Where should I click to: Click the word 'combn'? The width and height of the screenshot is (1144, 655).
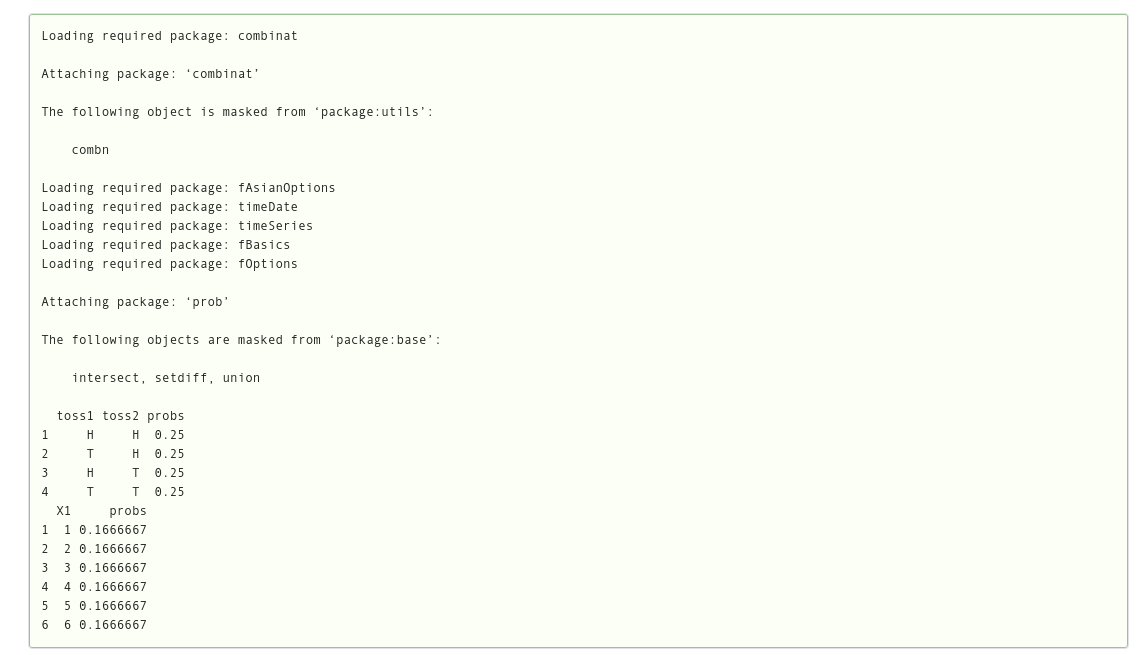pyautogui.click(x=90, y=150)
